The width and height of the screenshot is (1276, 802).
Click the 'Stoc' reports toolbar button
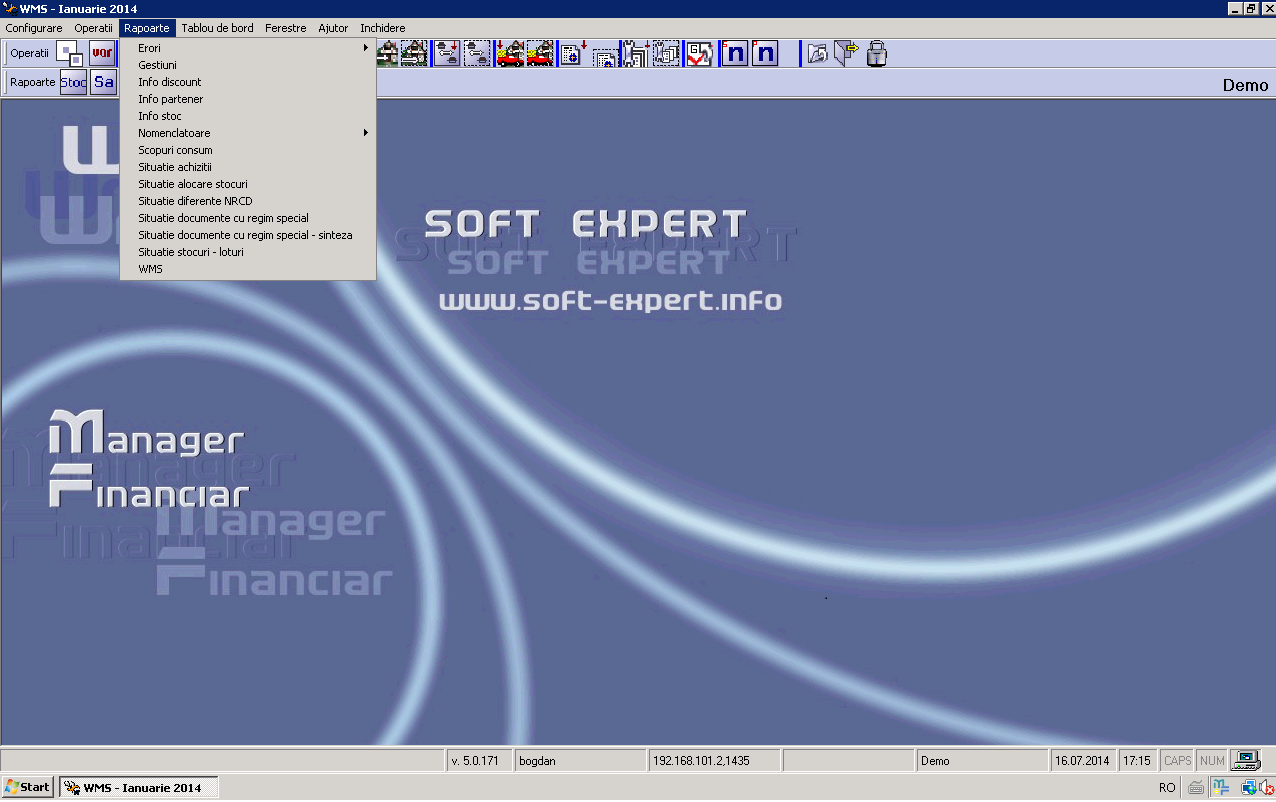[73, 83]
